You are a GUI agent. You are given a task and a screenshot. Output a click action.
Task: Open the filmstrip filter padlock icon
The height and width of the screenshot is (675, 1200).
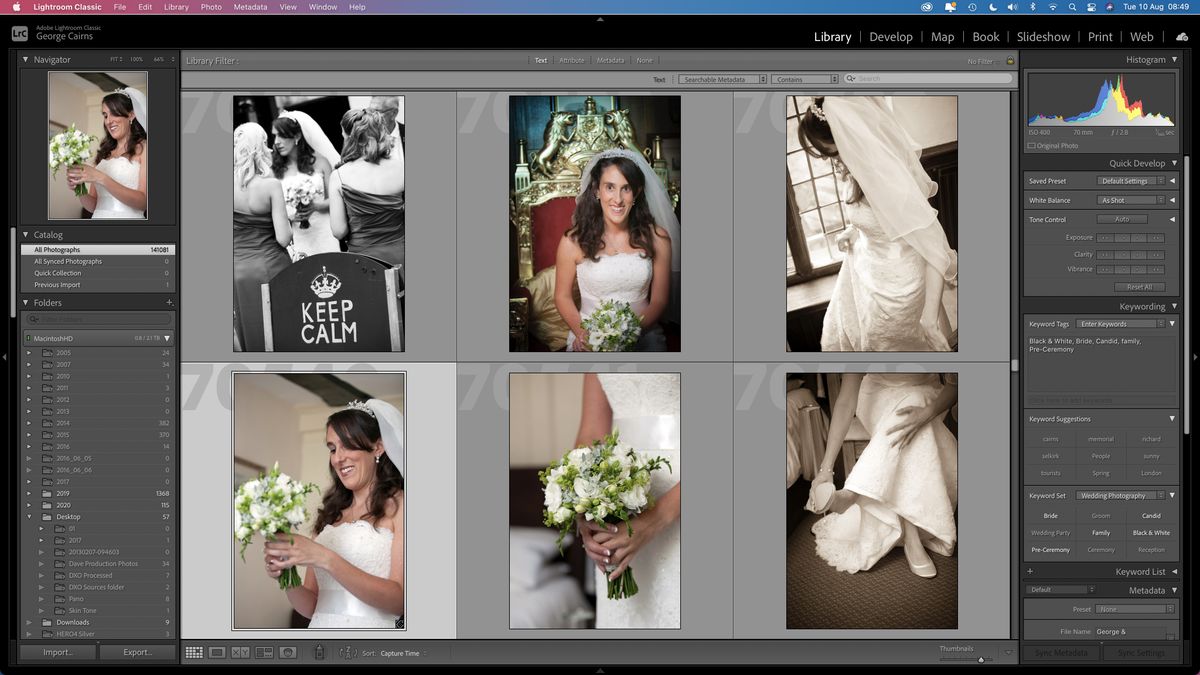(1010, 60)
